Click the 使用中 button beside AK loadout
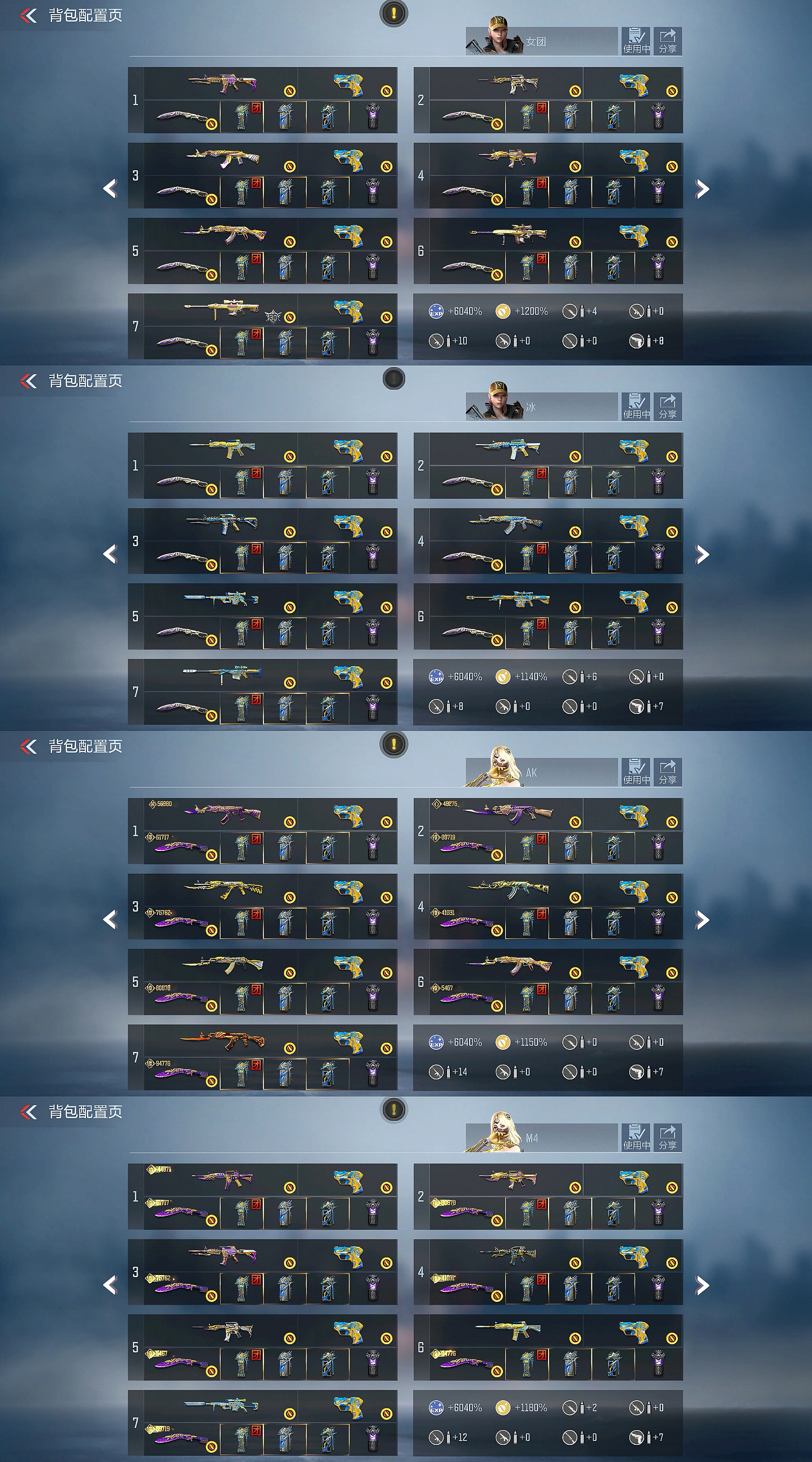 [x=635, y=772]
